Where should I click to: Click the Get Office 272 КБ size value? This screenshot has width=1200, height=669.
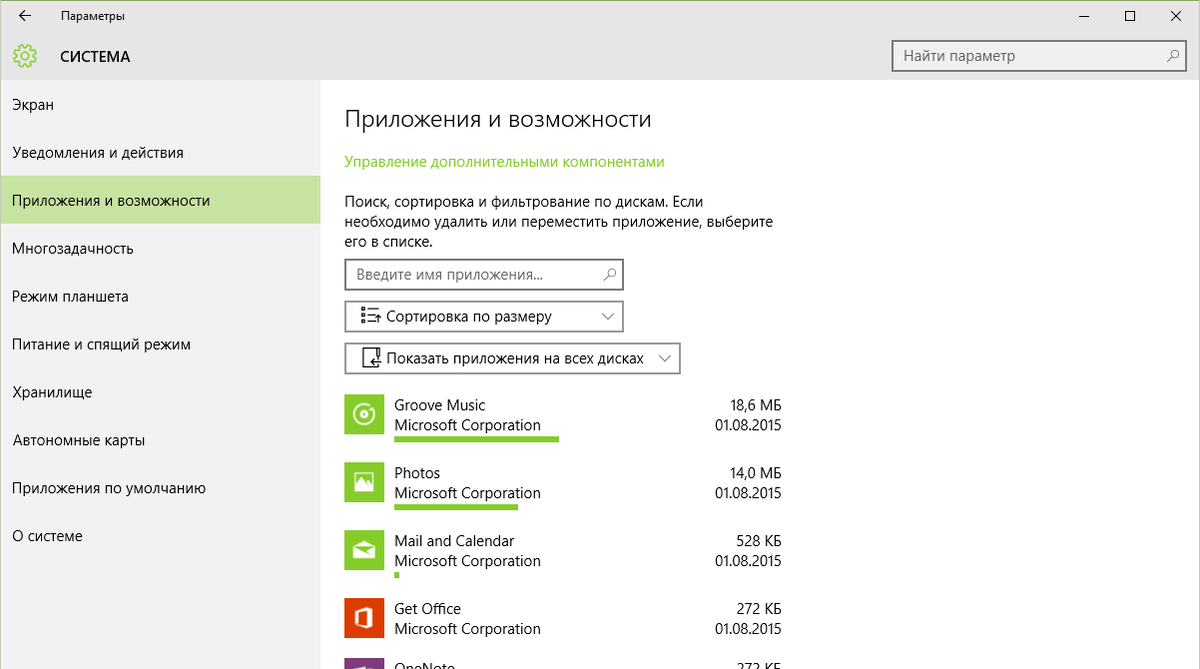(759, 609)
